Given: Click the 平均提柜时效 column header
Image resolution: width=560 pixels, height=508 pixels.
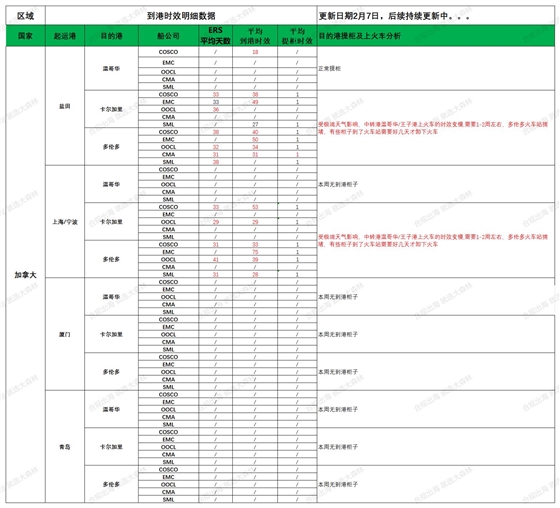Looking at the screenshot, I should [297, 36].
